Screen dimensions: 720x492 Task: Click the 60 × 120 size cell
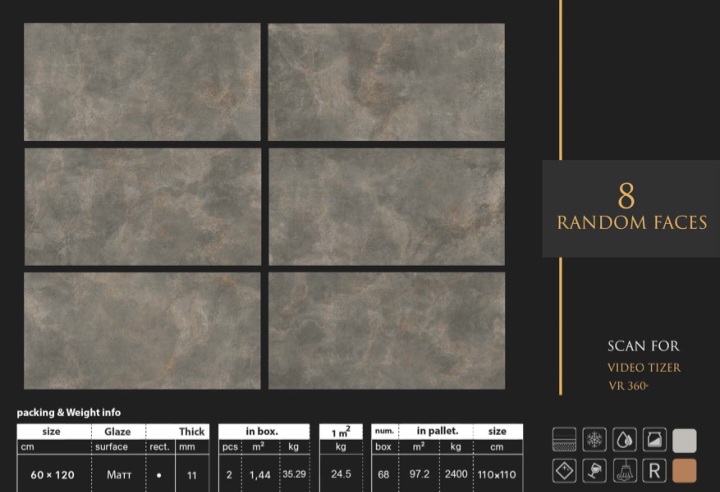(x=52, y=474)
